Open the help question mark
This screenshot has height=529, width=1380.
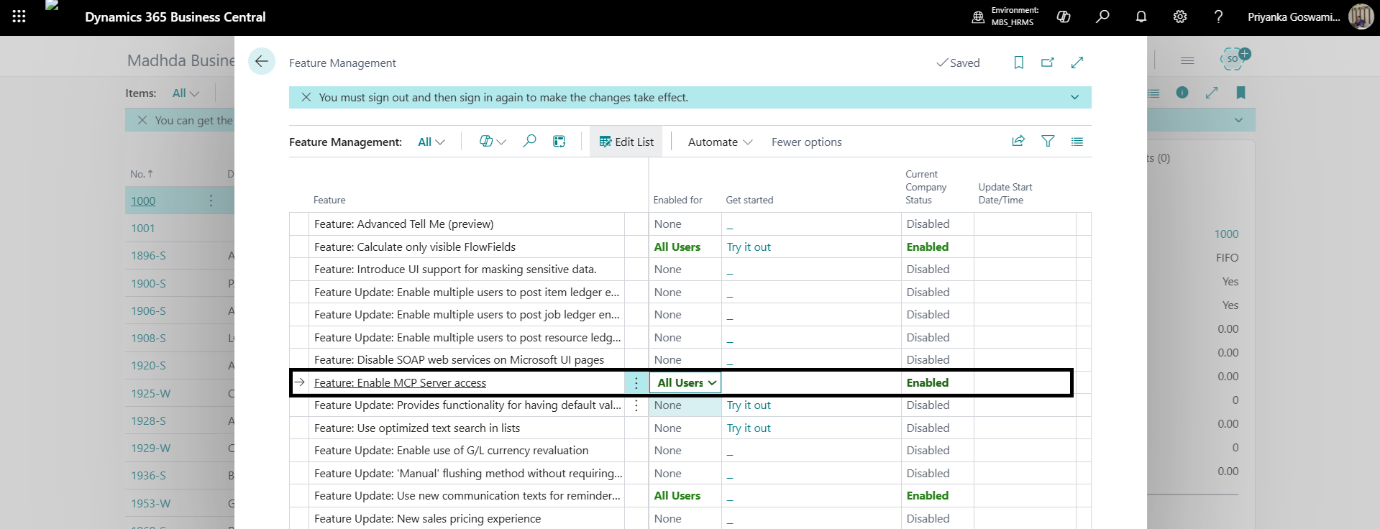(1218, 17)
